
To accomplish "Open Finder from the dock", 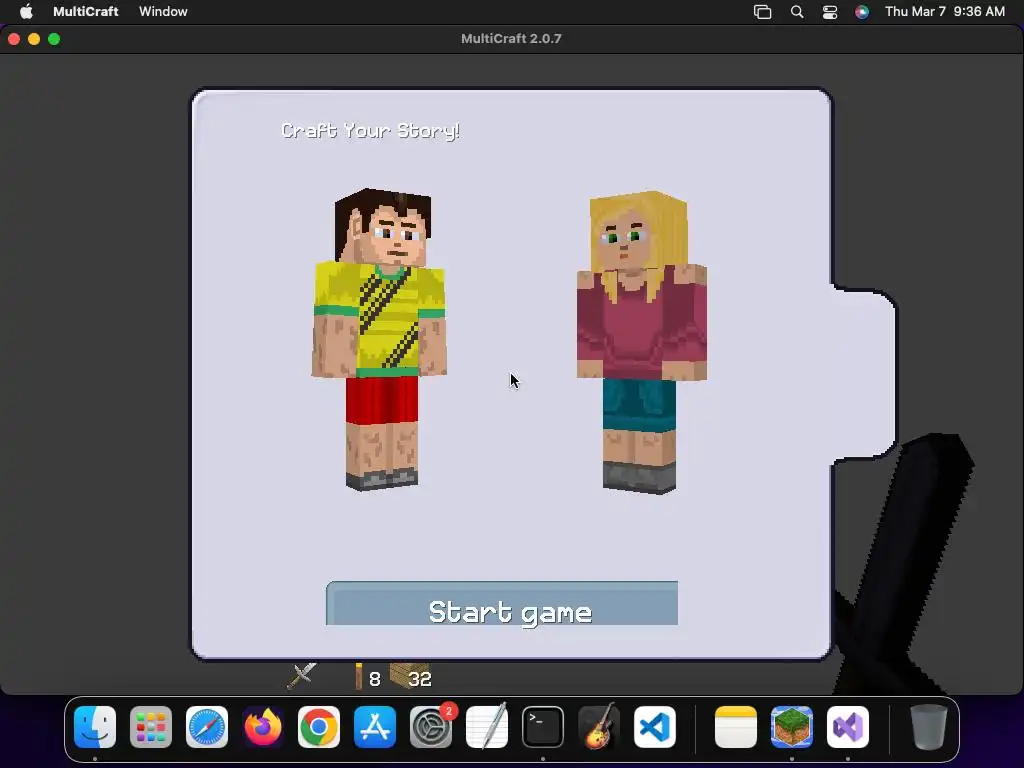I will (x=95, y=727).
